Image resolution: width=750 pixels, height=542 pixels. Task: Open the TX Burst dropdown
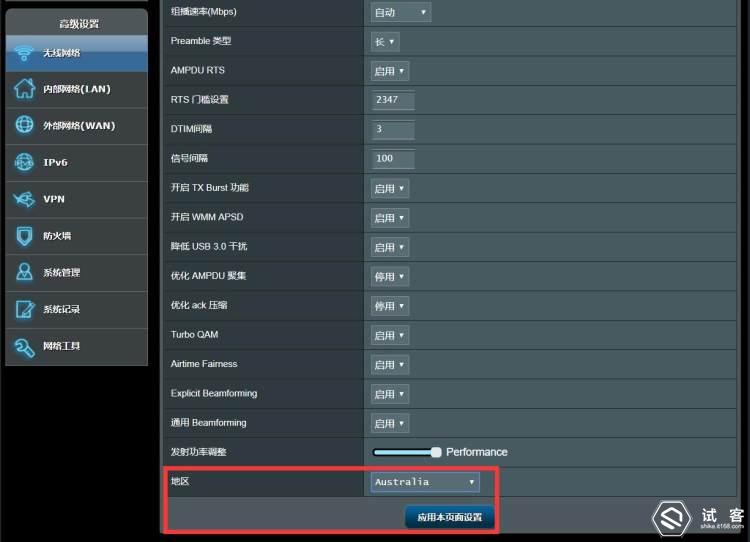coord(390,188)
